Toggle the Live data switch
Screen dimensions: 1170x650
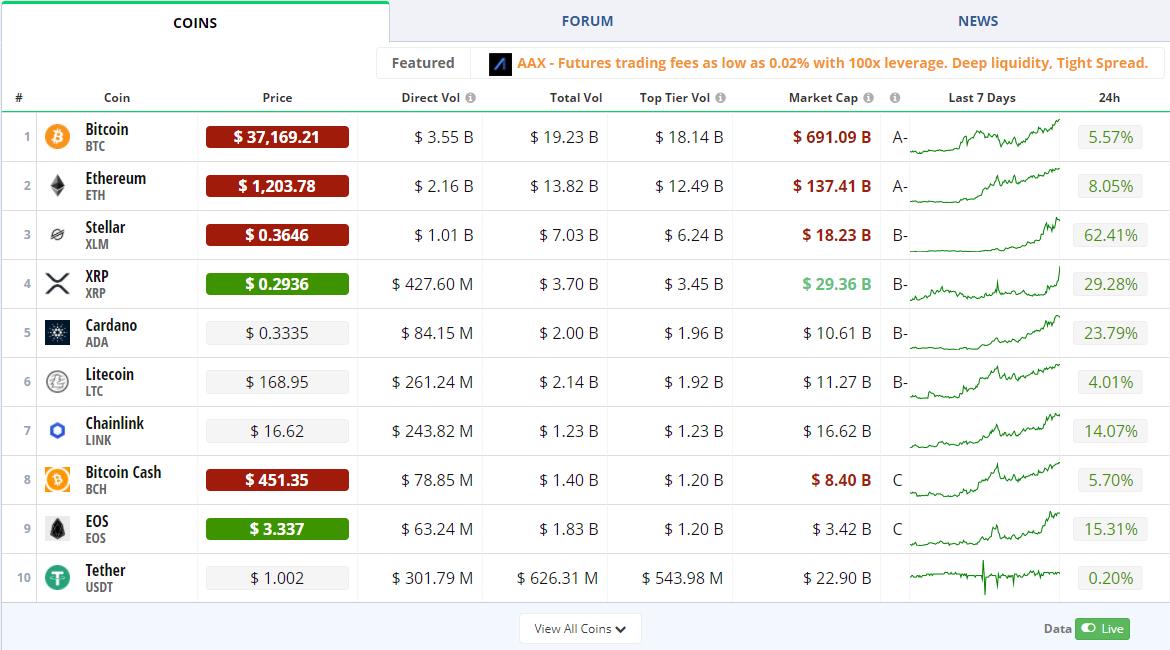pyautogui.click(x=1102, y=628)
